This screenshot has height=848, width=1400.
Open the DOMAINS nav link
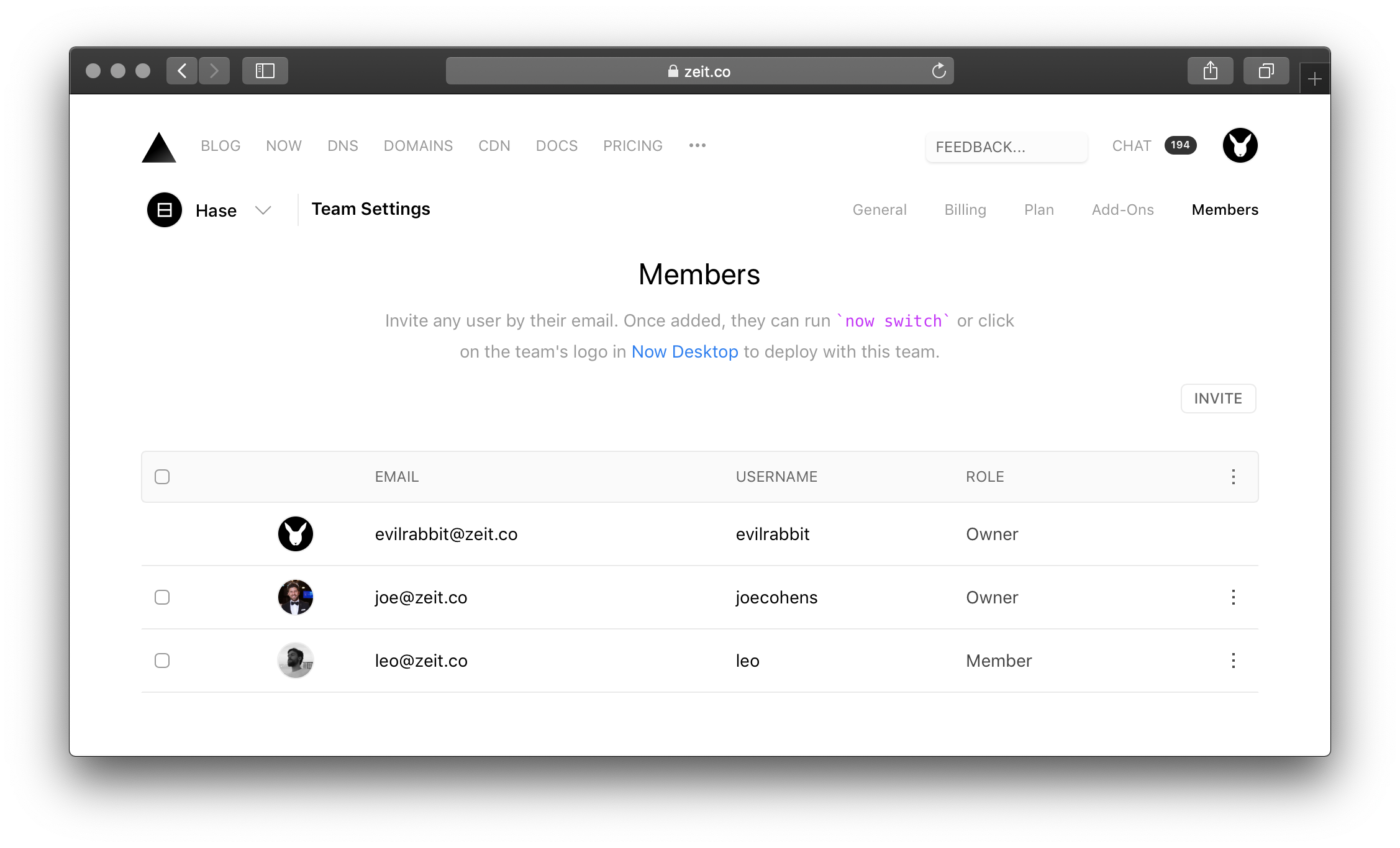coord(418,146)
